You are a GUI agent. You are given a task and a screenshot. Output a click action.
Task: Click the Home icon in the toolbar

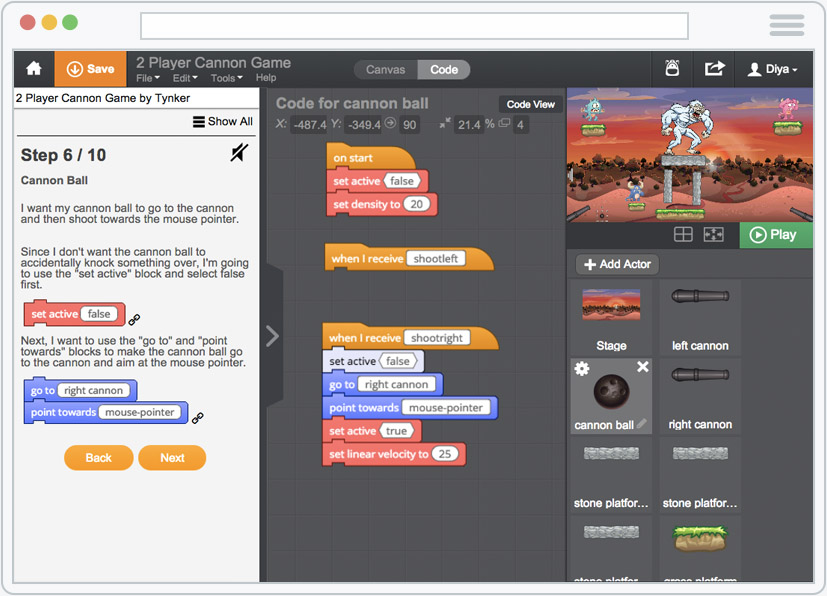tap(34, 69)
